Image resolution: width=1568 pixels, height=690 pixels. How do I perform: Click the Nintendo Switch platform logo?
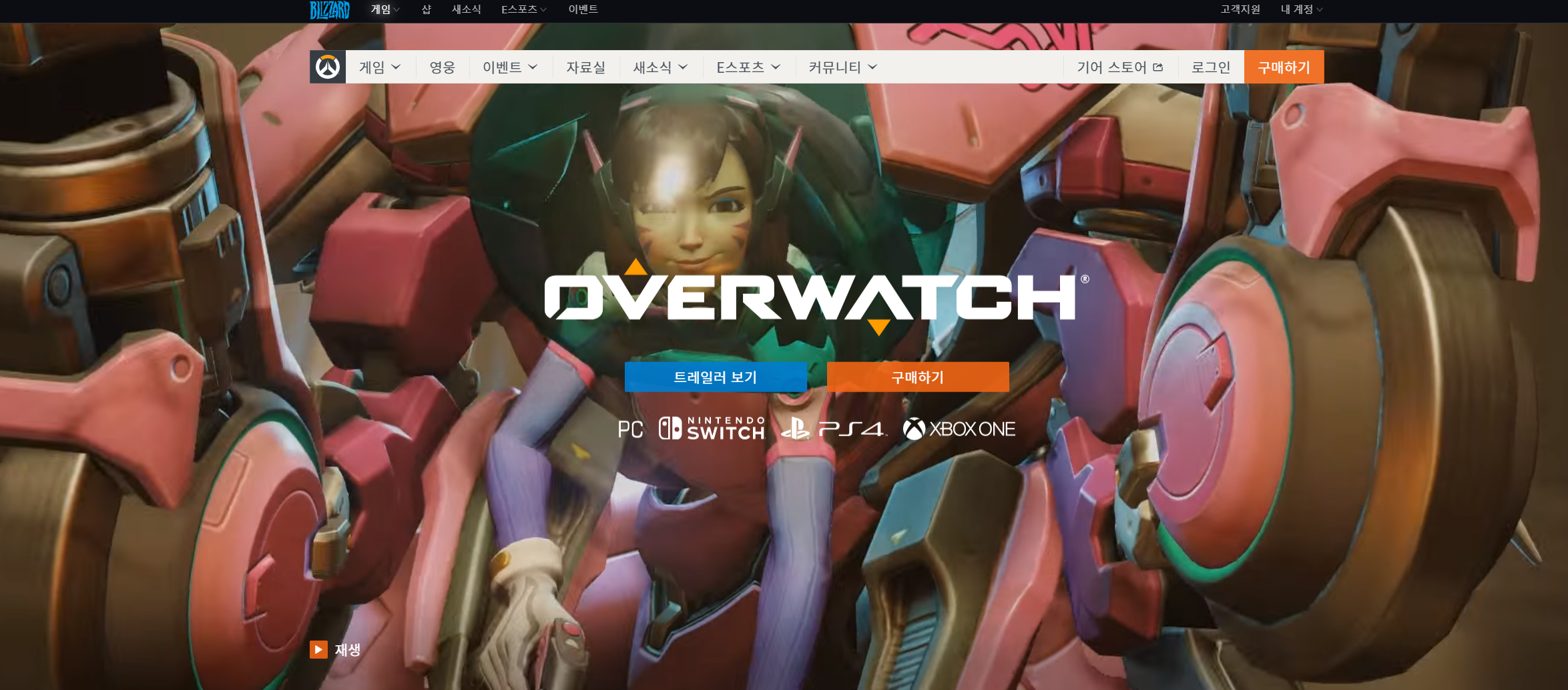(x=712, y=429)
